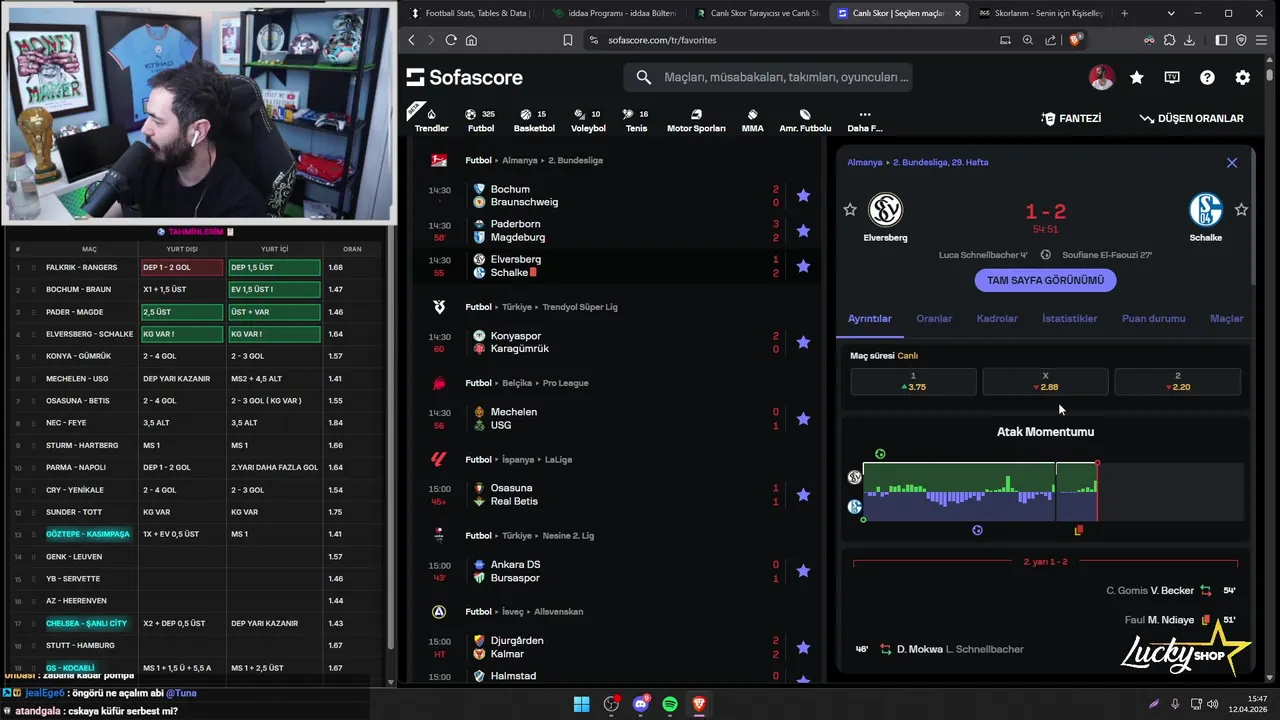Switch to the Puan durumu tab
The image size is (1280, 720).
pyautogui.click(x=1154, y=318)
